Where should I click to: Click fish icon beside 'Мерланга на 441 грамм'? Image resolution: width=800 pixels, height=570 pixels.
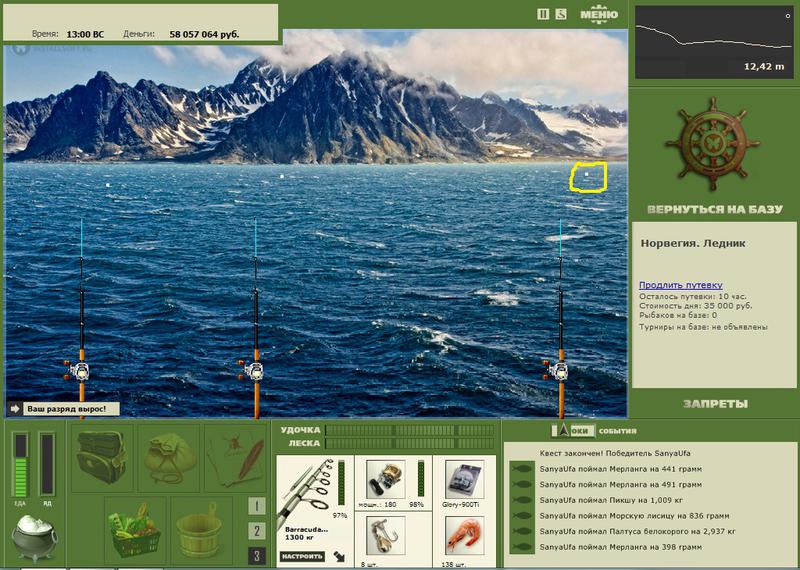(x=522, y=469)
